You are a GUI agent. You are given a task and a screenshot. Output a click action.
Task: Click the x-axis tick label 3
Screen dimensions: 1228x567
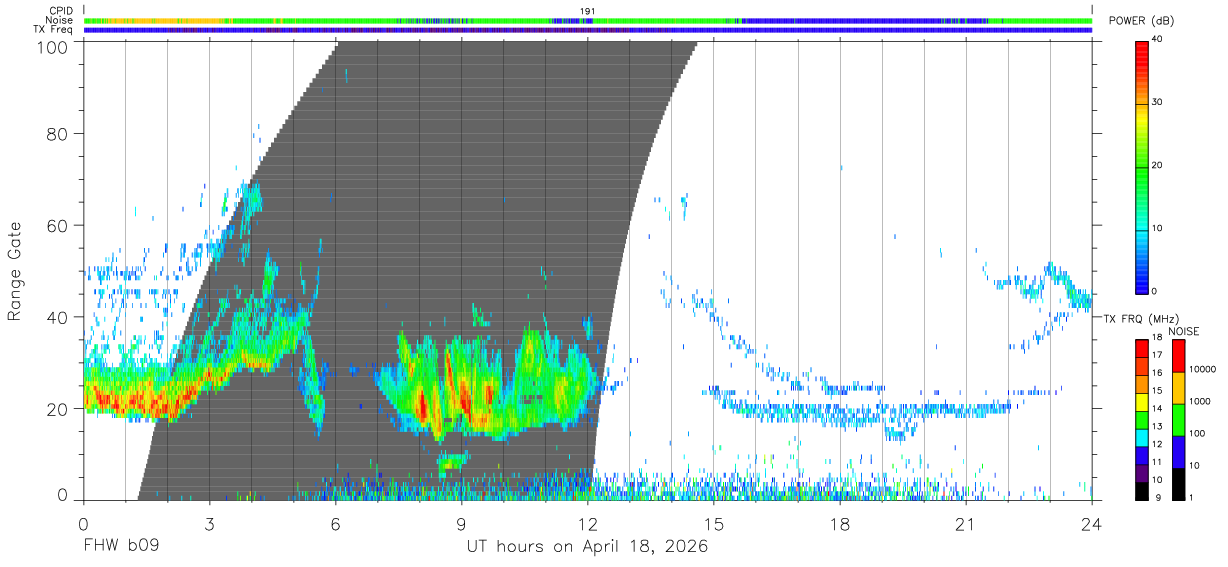pos(209,523)
